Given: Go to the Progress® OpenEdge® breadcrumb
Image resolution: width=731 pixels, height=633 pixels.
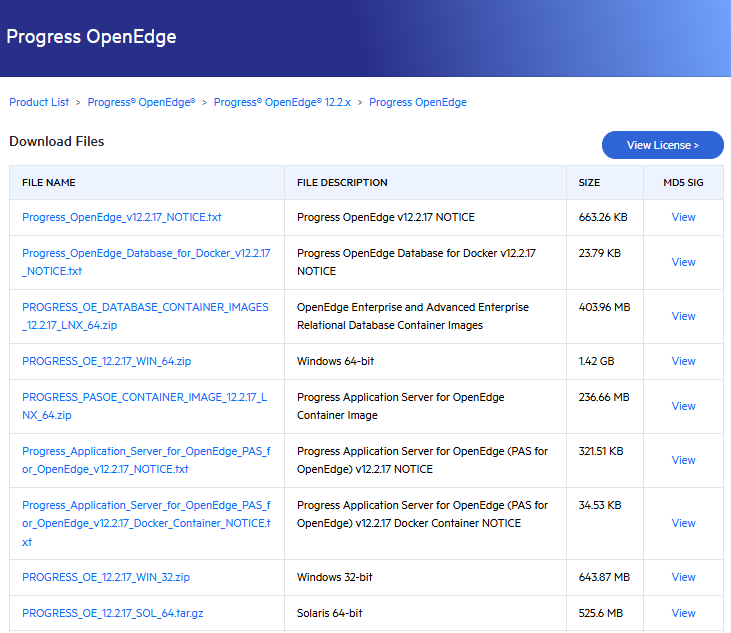Looking at the screenshot, I should point(141,102).
